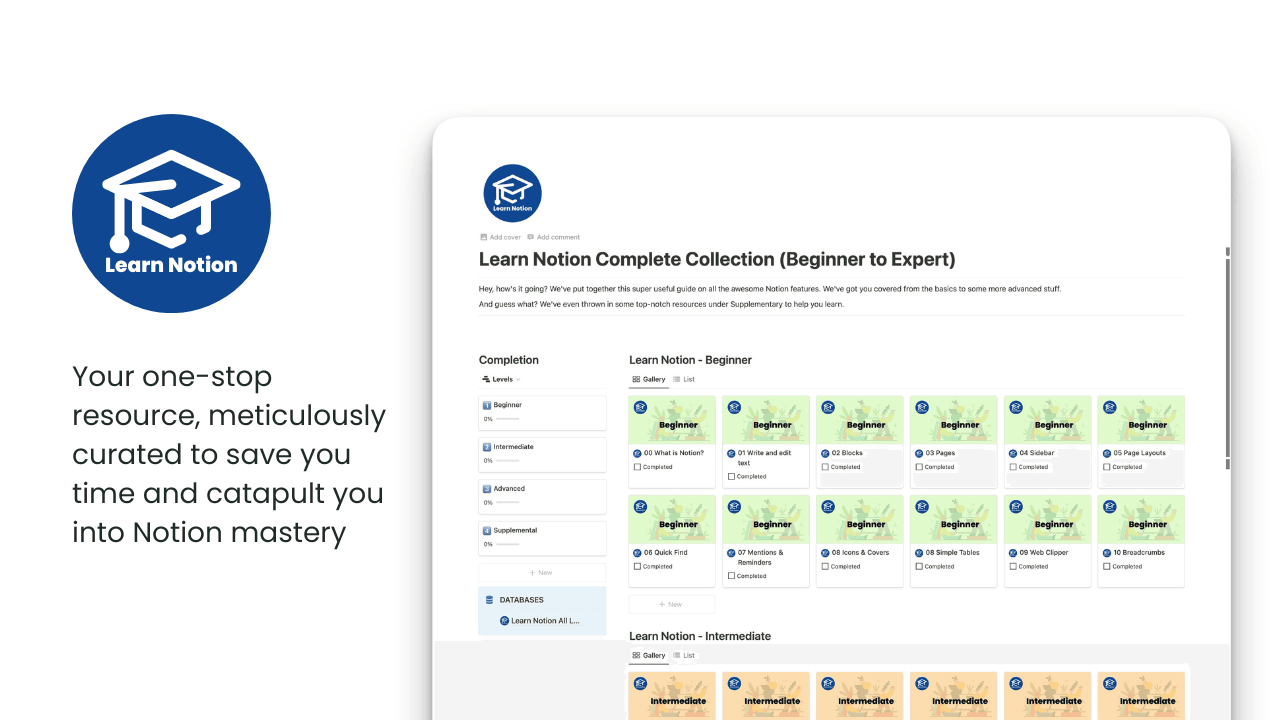This screenshot has height=720, width=1280.
Task: Click the Supplemental level card title
Action: [515, 531]
